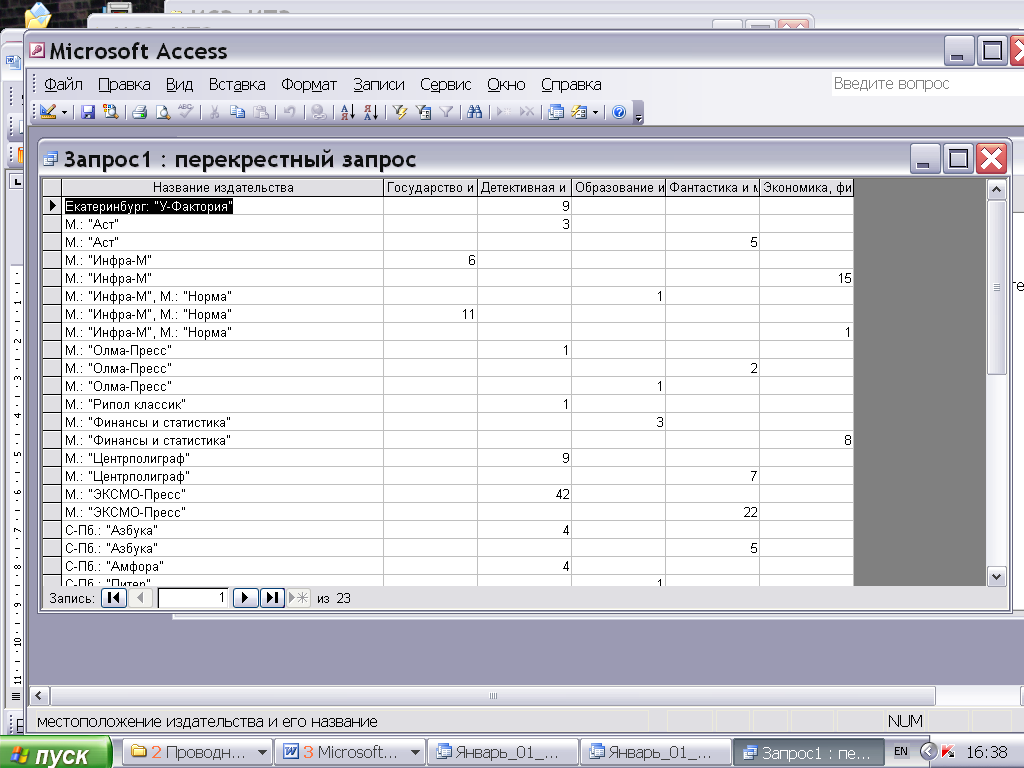The image size is (1024, 768).
Task: Open the Формат menu
Action: pos(309,84)
